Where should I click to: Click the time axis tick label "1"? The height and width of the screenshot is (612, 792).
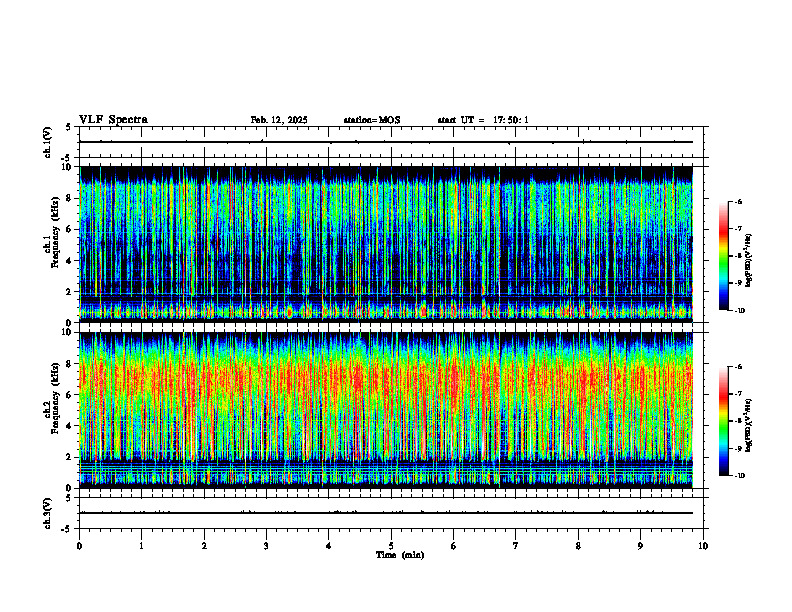[x=141, y=546]
